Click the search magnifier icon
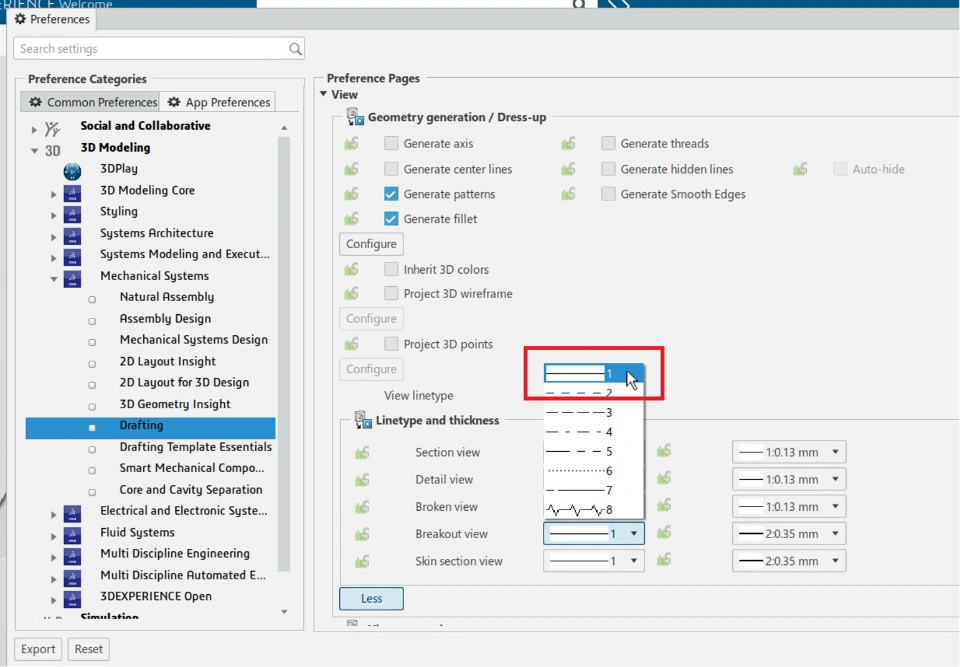The width and height of the screenshot is (960, 667). point(295,49)
